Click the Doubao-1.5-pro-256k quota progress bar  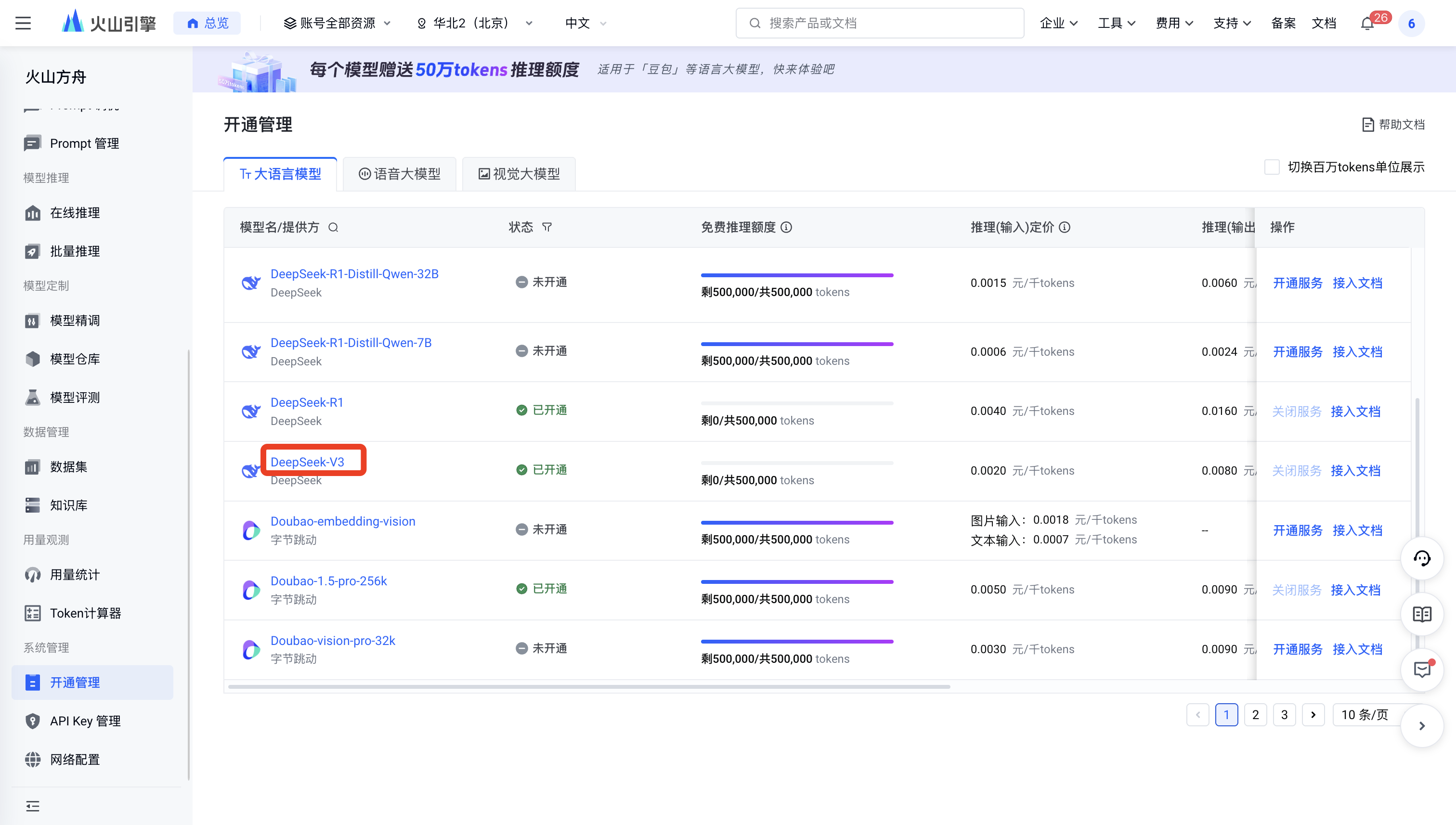[797, 582]
